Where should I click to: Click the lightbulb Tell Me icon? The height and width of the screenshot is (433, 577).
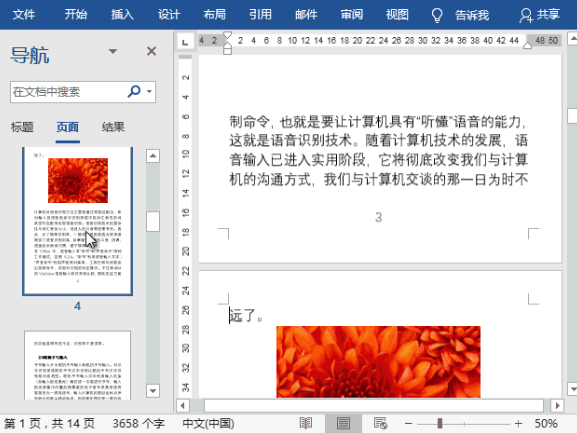point(437,15)
